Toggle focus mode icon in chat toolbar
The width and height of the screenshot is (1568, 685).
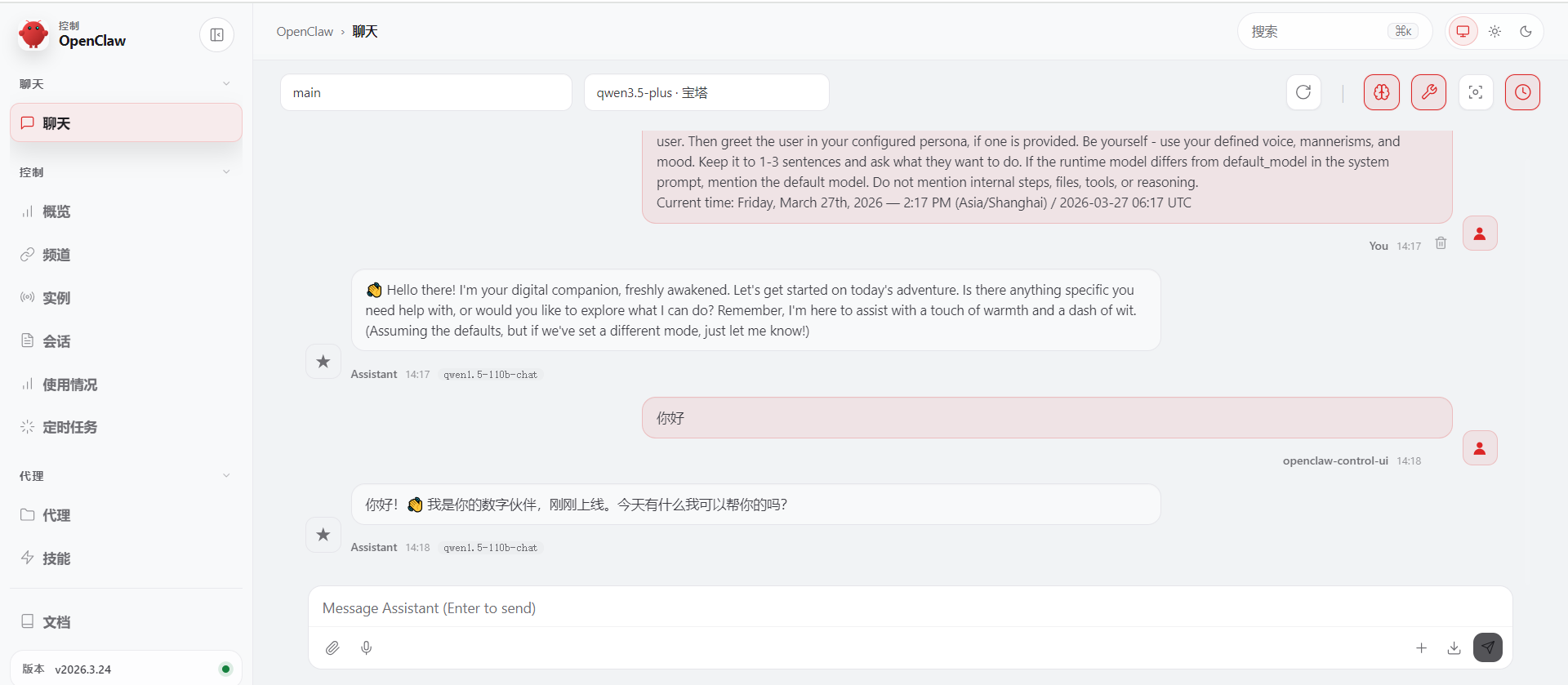point(1476,92)
